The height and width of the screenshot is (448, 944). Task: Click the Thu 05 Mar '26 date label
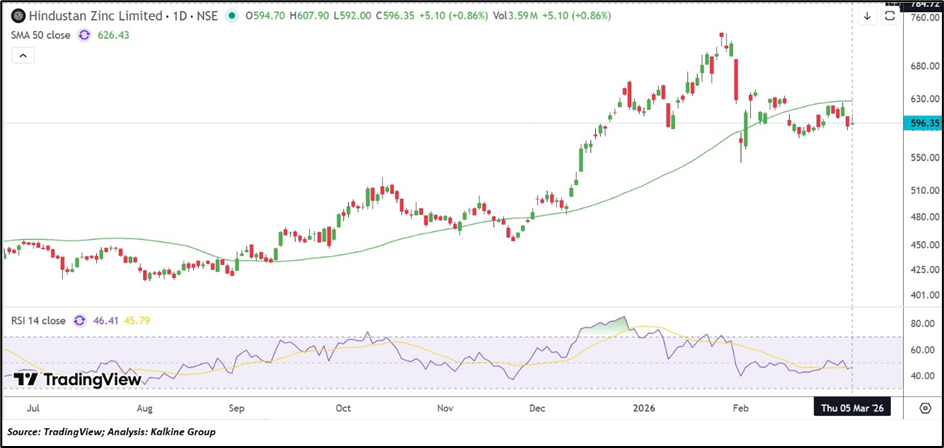[851, 408]
